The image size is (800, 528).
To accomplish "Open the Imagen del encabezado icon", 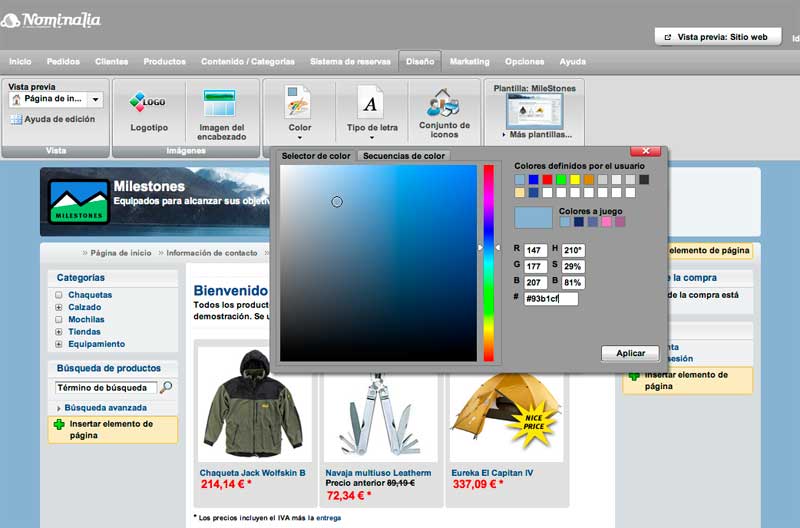I will point(221,103).
